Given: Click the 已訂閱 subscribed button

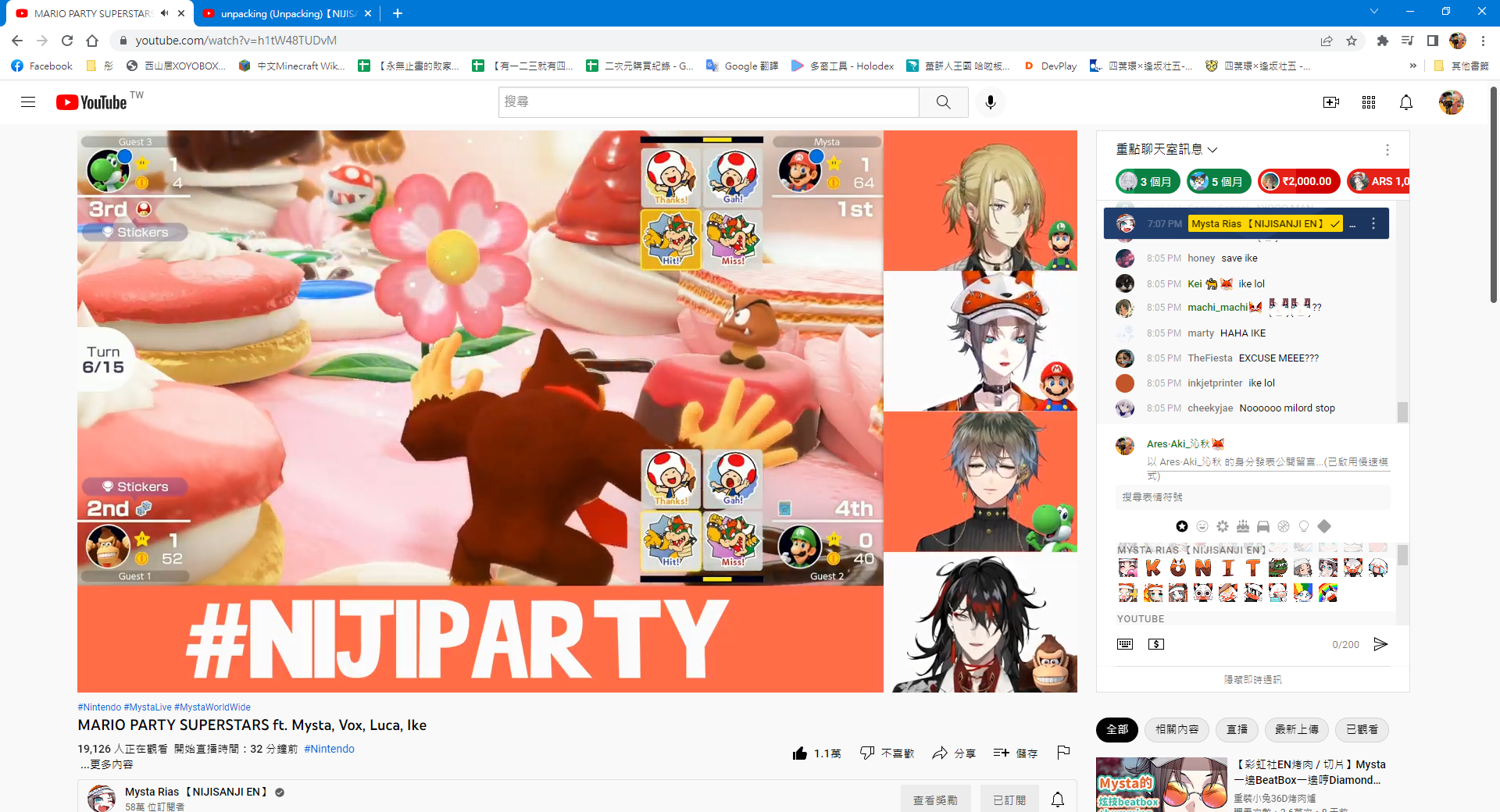Looking at the screenshot, I should point(1009,800).
